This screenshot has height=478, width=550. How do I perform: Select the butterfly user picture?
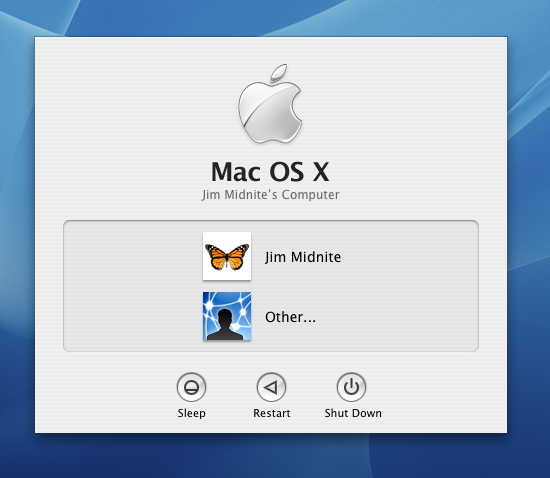coord(227,256)
